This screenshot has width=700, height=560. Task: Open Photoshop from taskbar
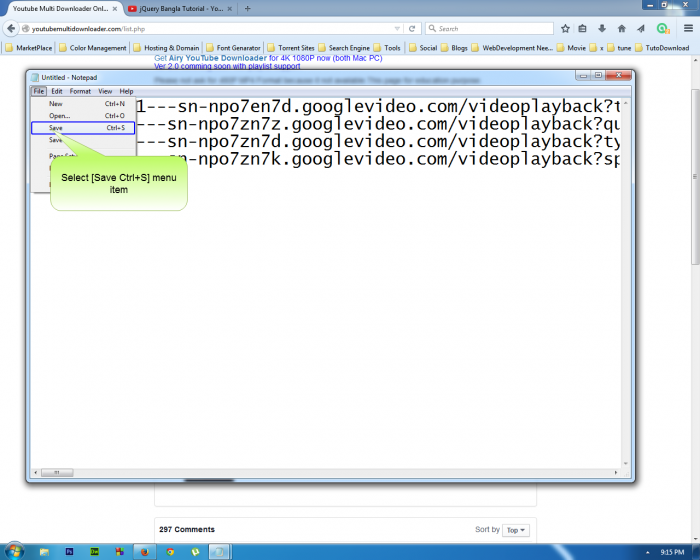click(69, 552)
